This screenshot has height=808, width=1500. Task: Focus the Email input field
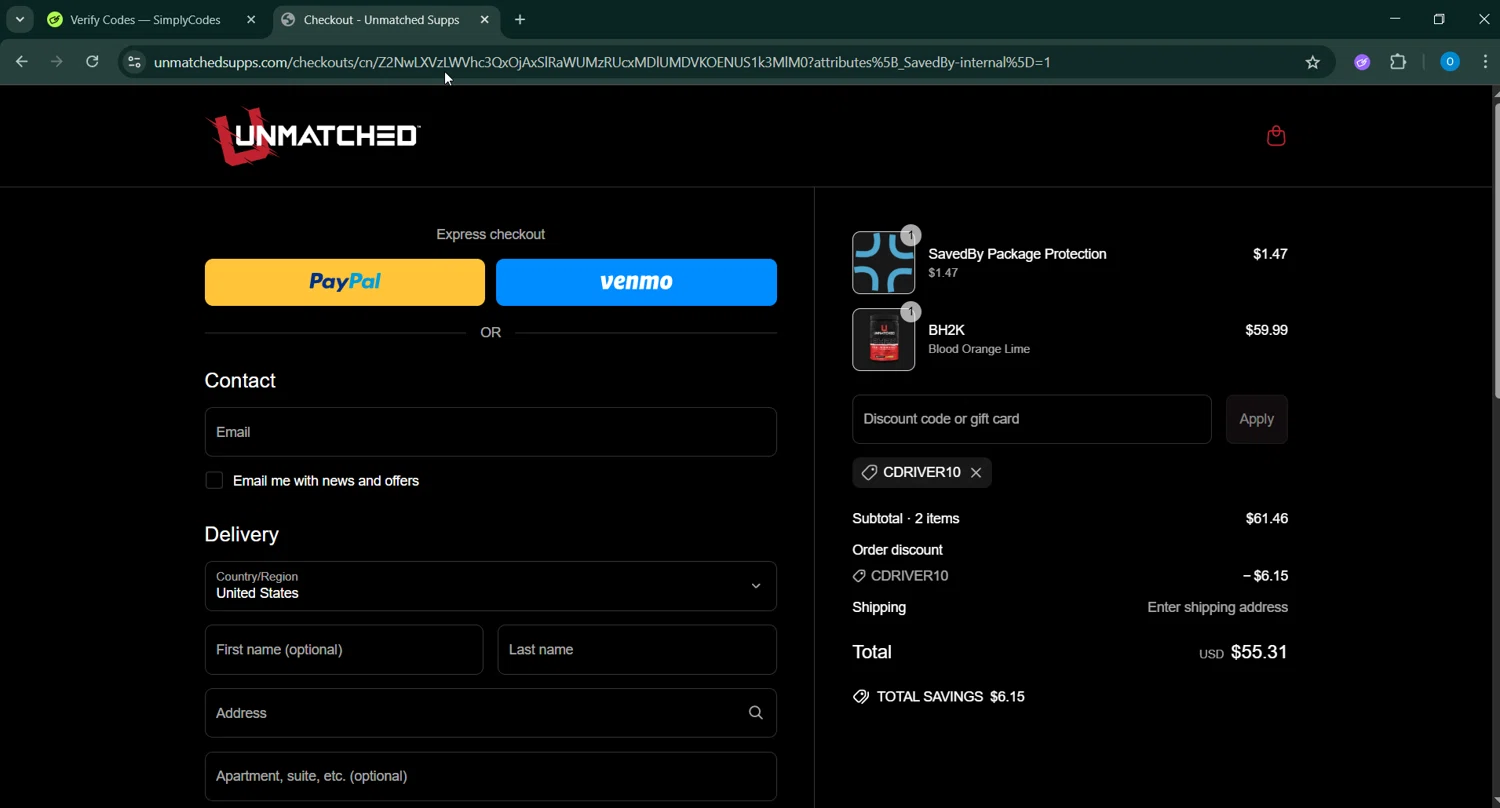tap(491, 432)
